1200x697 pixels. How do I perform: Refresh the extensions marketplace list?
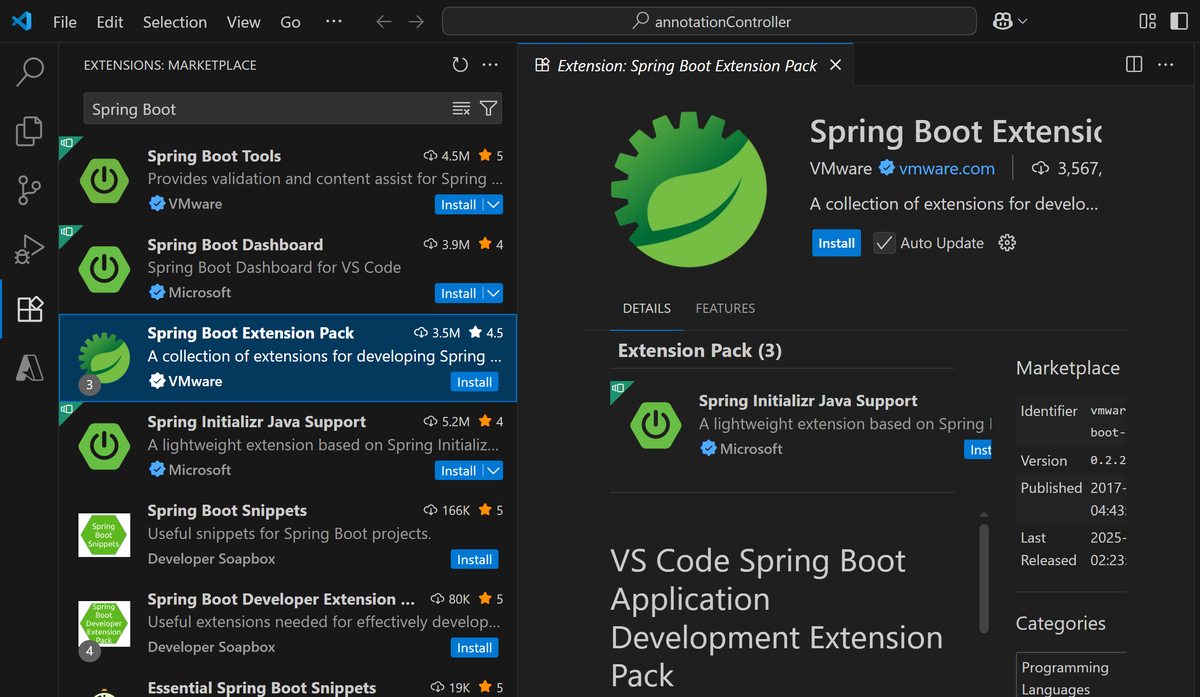pos(460,65)
